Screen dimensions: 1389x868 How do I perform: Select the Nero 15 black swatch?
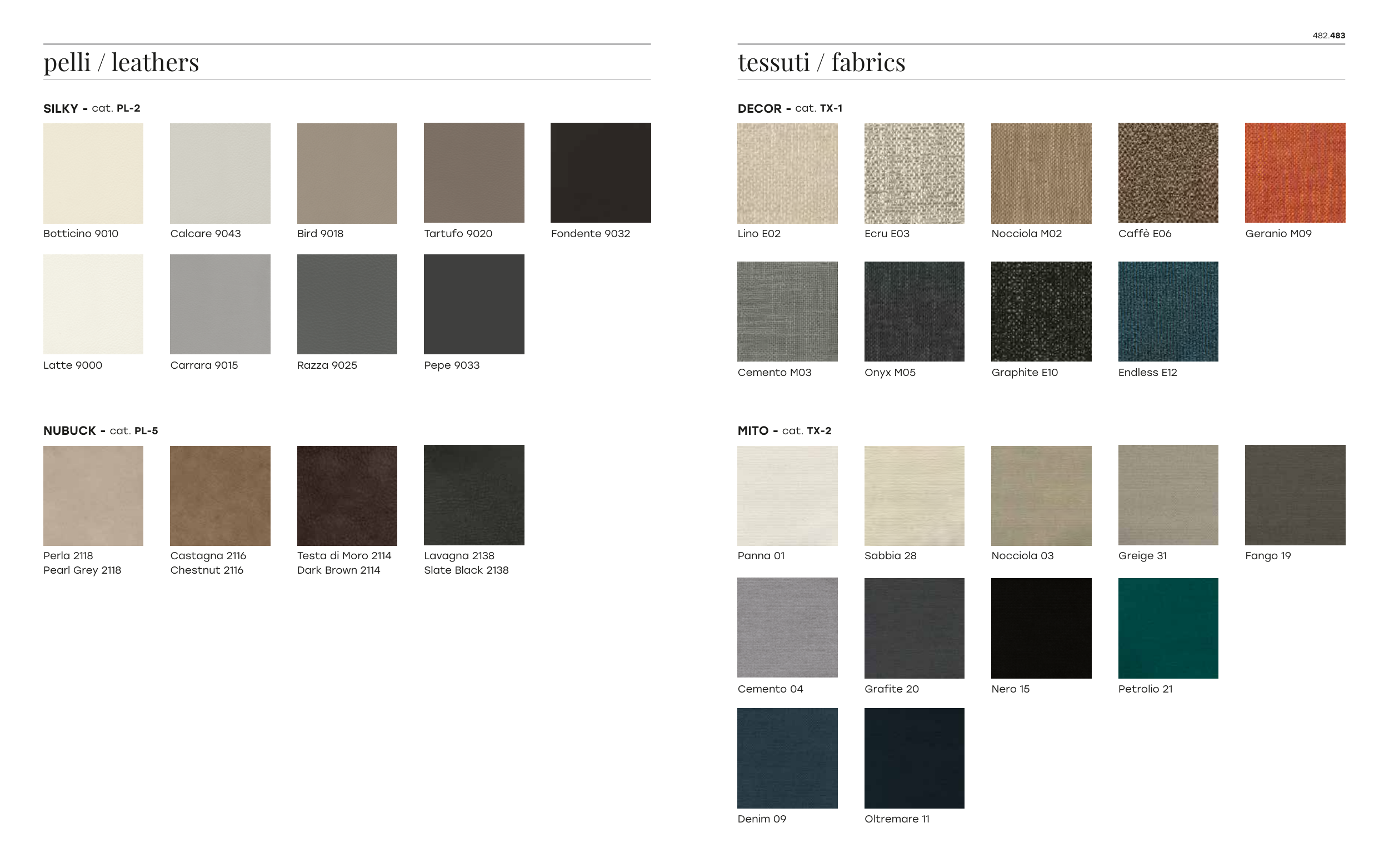[1041, 628]
